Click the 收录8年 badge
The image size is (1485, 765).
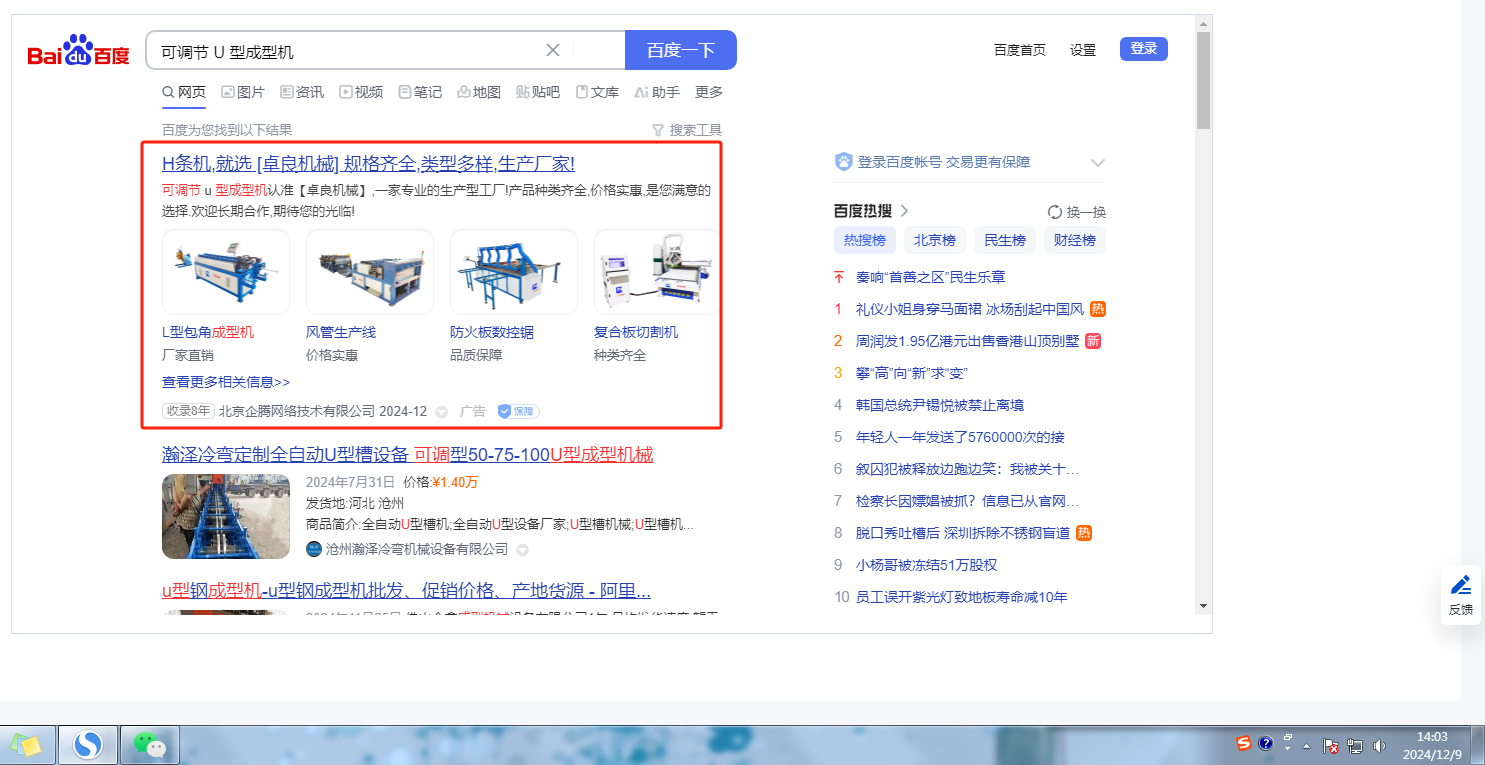188,411
